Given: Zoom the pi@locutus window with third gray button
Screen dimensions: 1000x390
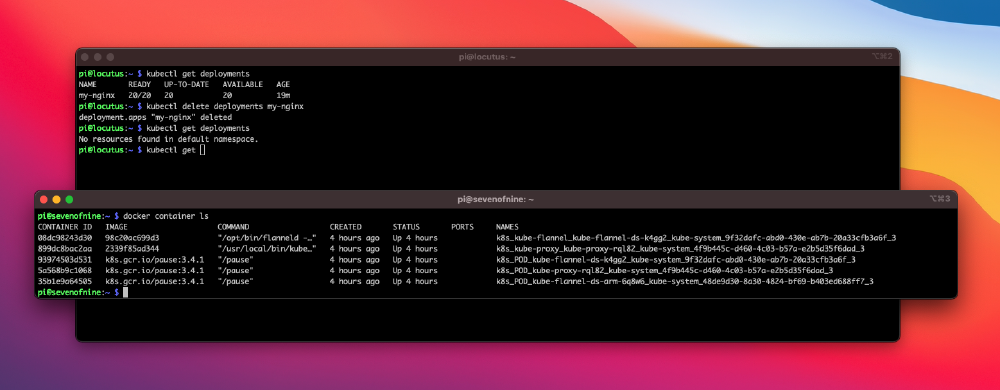Looking at the screenshot, I should (110, 57).
